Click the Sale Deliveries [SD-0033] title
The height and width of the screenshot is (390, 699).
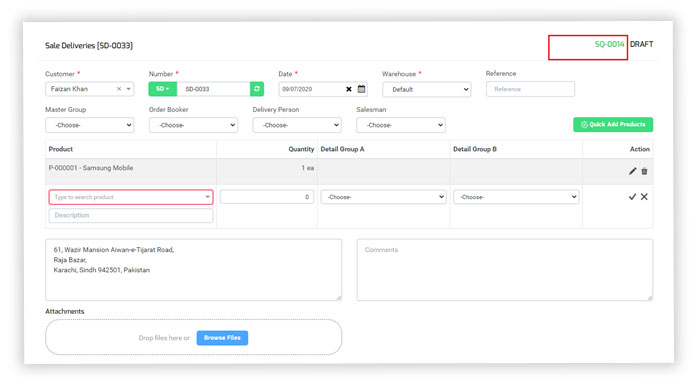pyautogui.click(x=89, y=45)
